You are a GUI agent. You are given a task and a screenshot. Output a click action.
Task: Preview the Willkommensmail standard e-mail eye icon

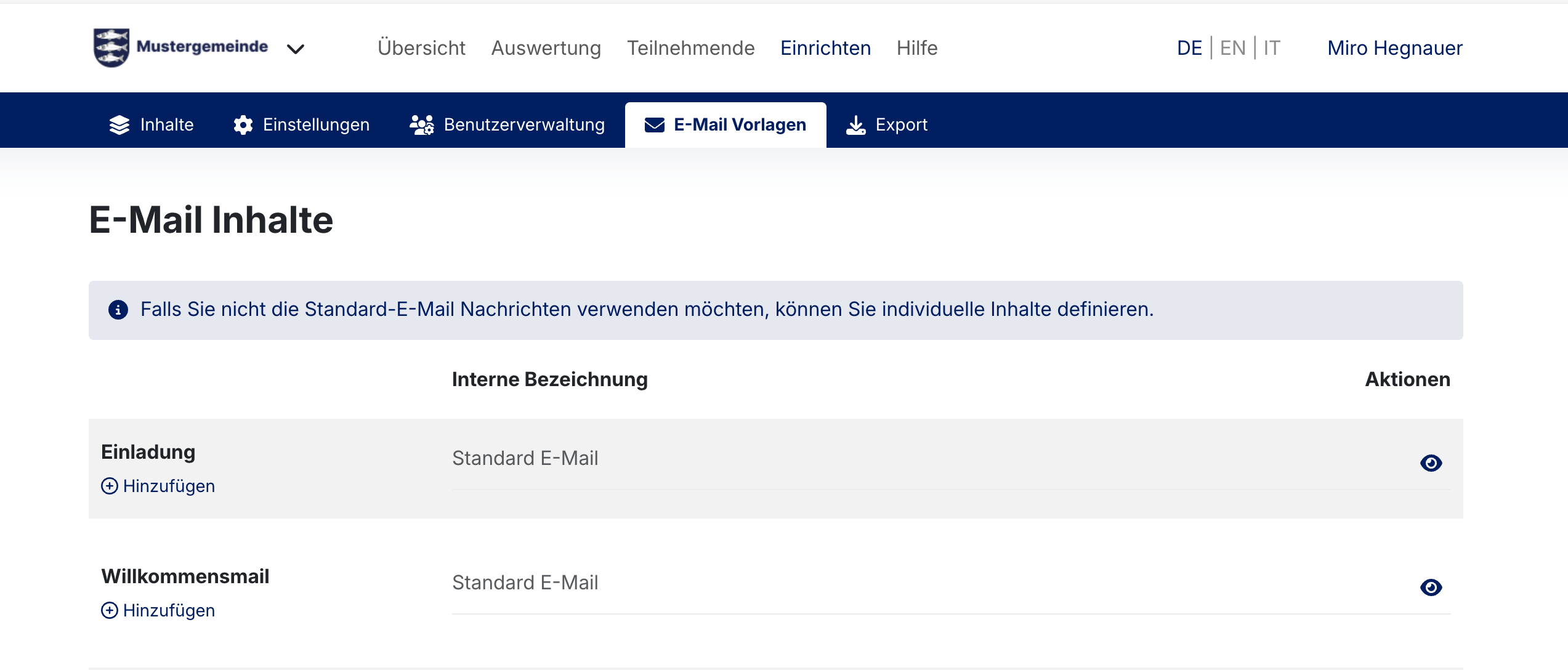[1431, 587]
